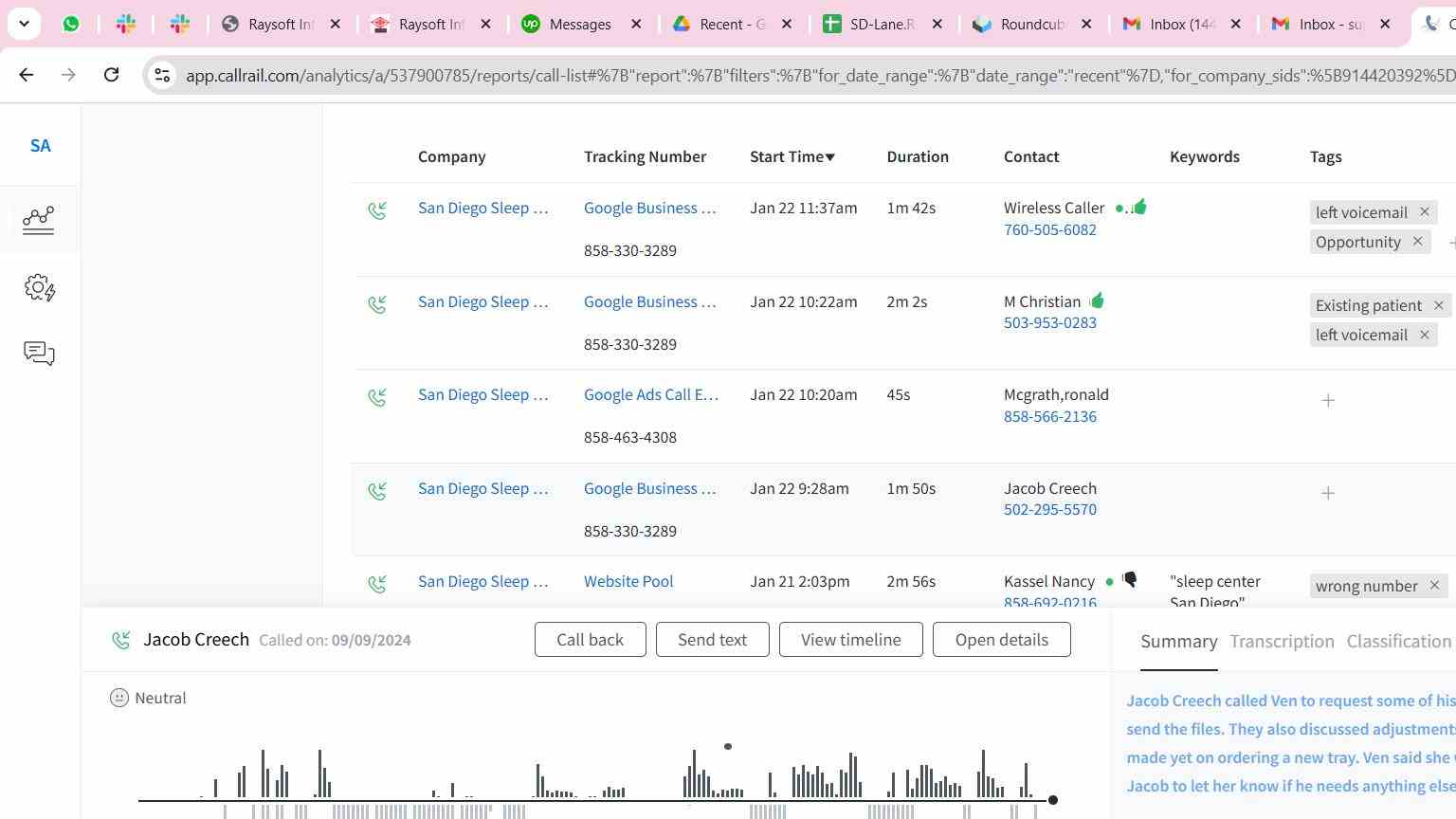Click the Open details button
The image size is (1456, 819).
point(1001,640)
